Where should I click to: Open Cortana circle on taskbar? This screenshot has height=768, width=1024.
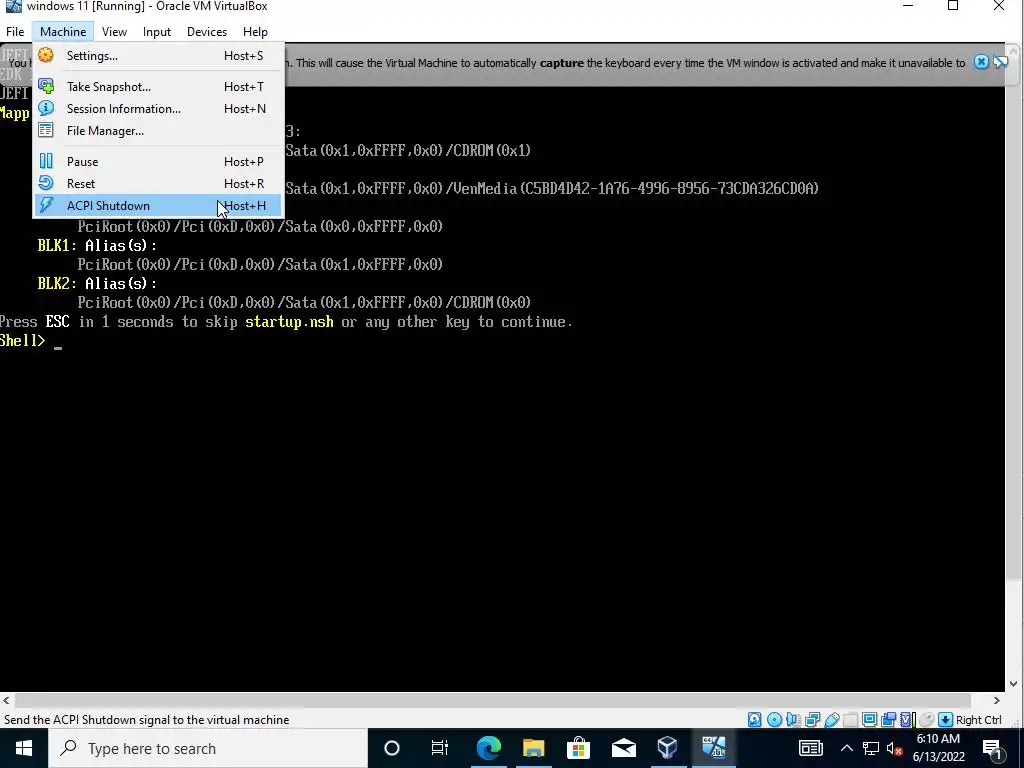pyautogui.click(x=392, y=748)
